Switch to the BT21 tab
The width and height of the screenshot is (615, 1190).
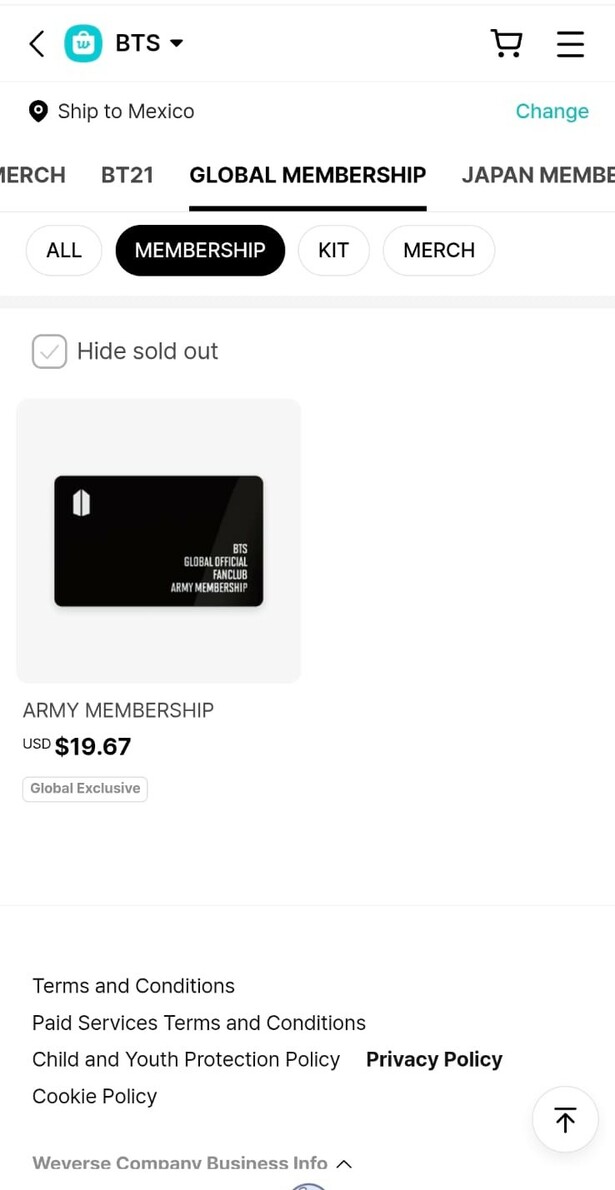[127, 174]
